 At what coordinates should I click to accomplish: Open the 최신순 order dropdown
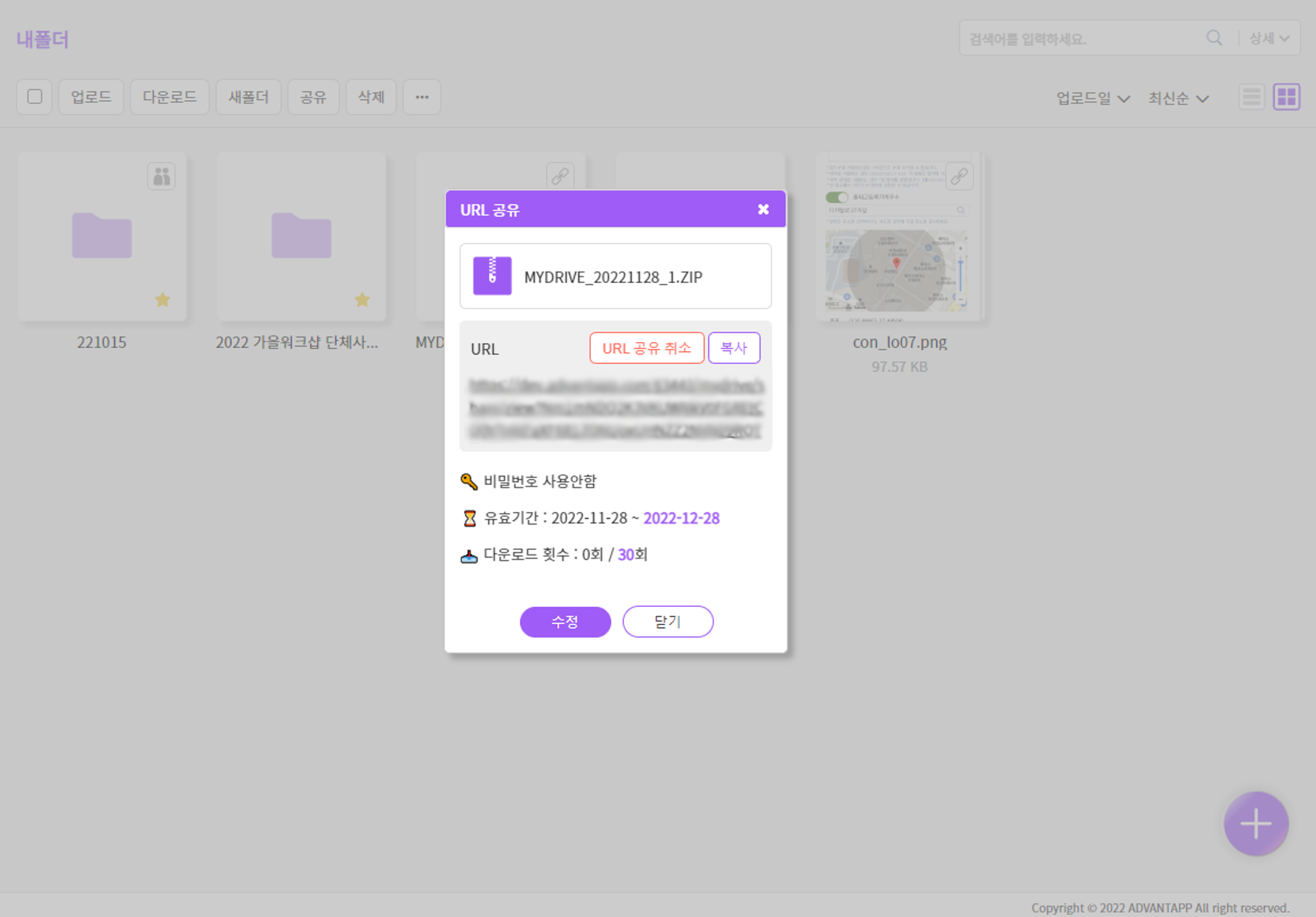click(x=1178, y=98)
